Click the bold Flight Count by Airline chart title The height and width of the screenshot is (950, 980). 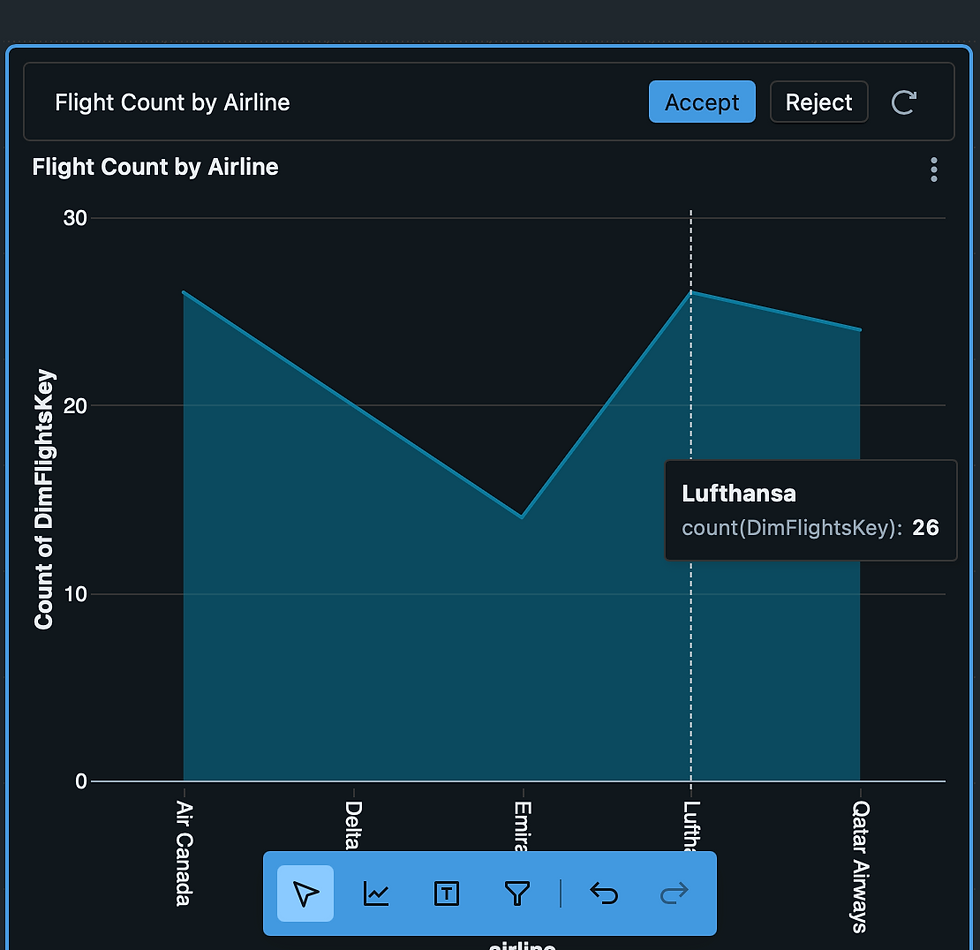click(155, 167)
